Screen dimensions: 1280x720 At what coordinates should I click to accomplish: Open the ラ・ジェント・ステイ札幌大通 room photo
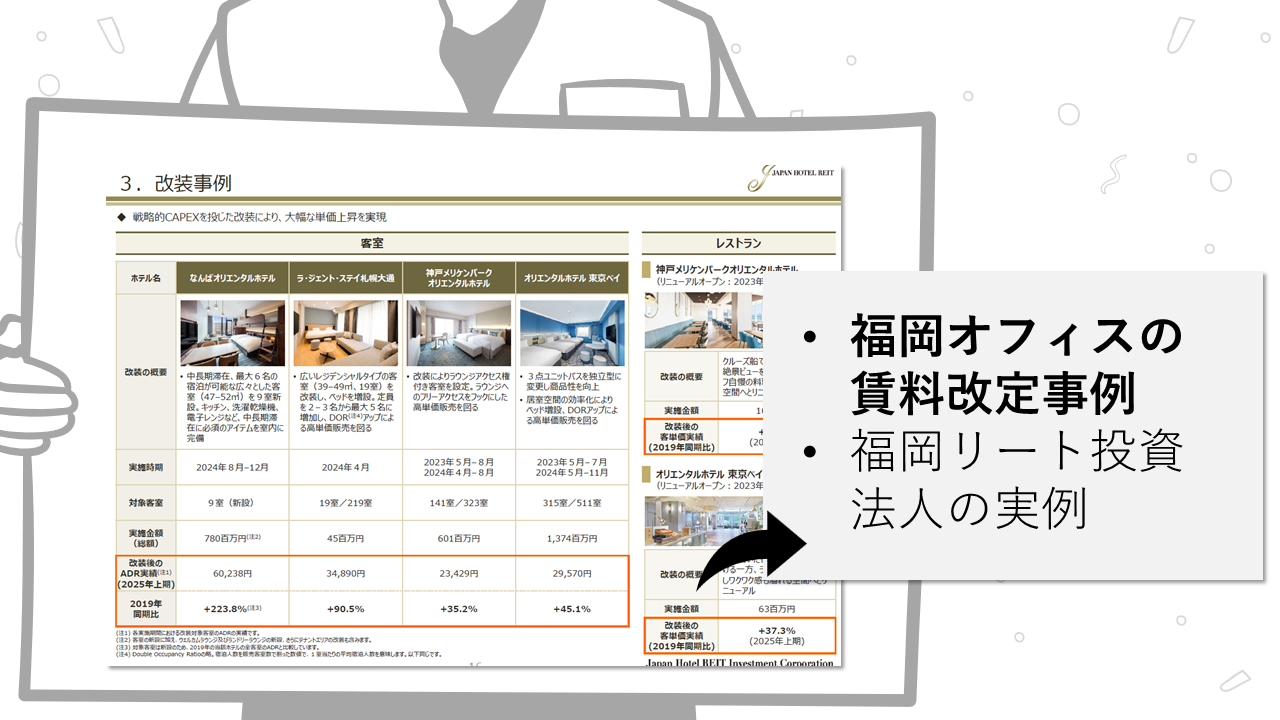click(x=346, y=333)
